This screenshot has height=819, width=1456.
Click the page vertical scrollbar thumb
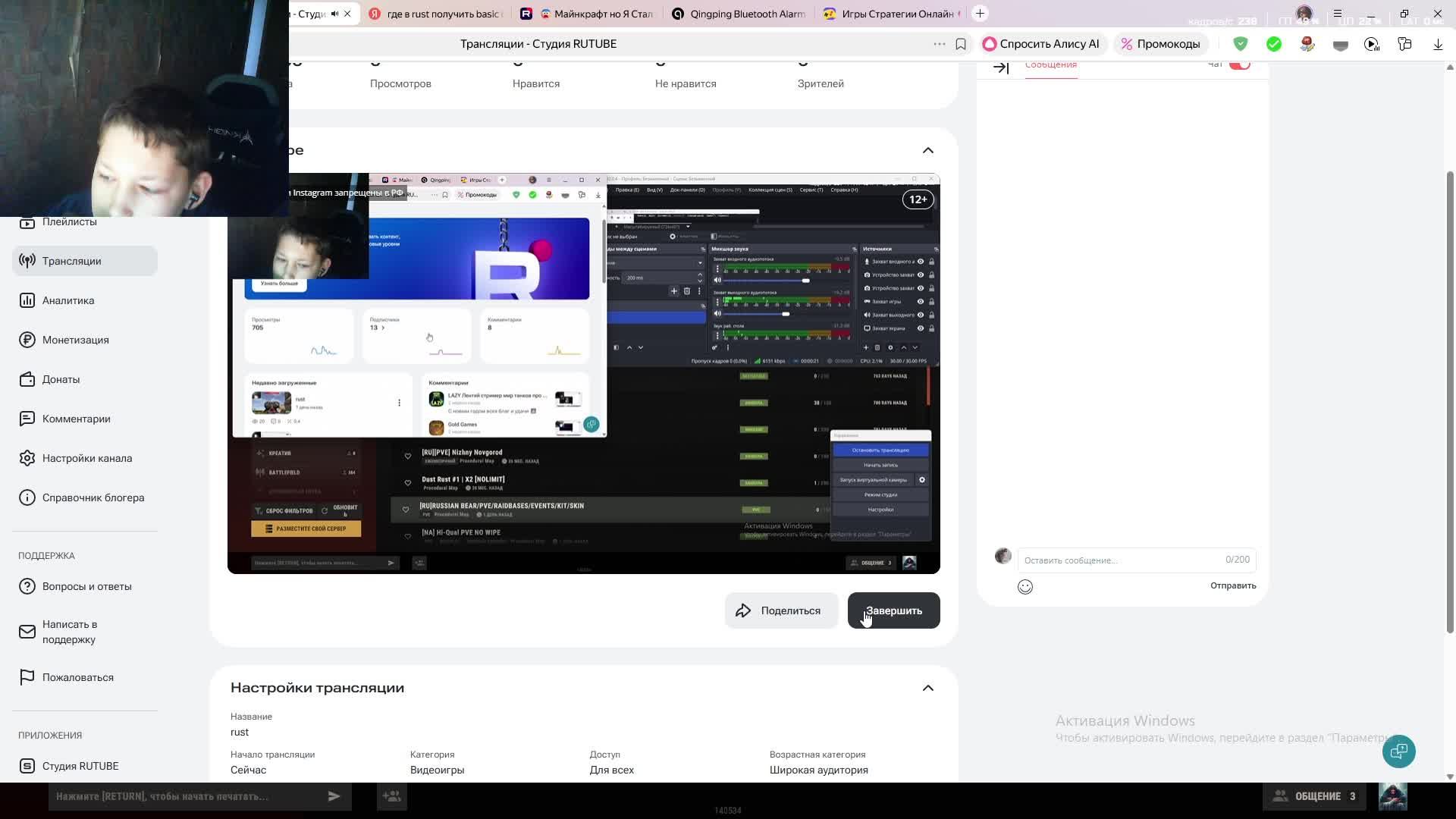(1451, 402)
